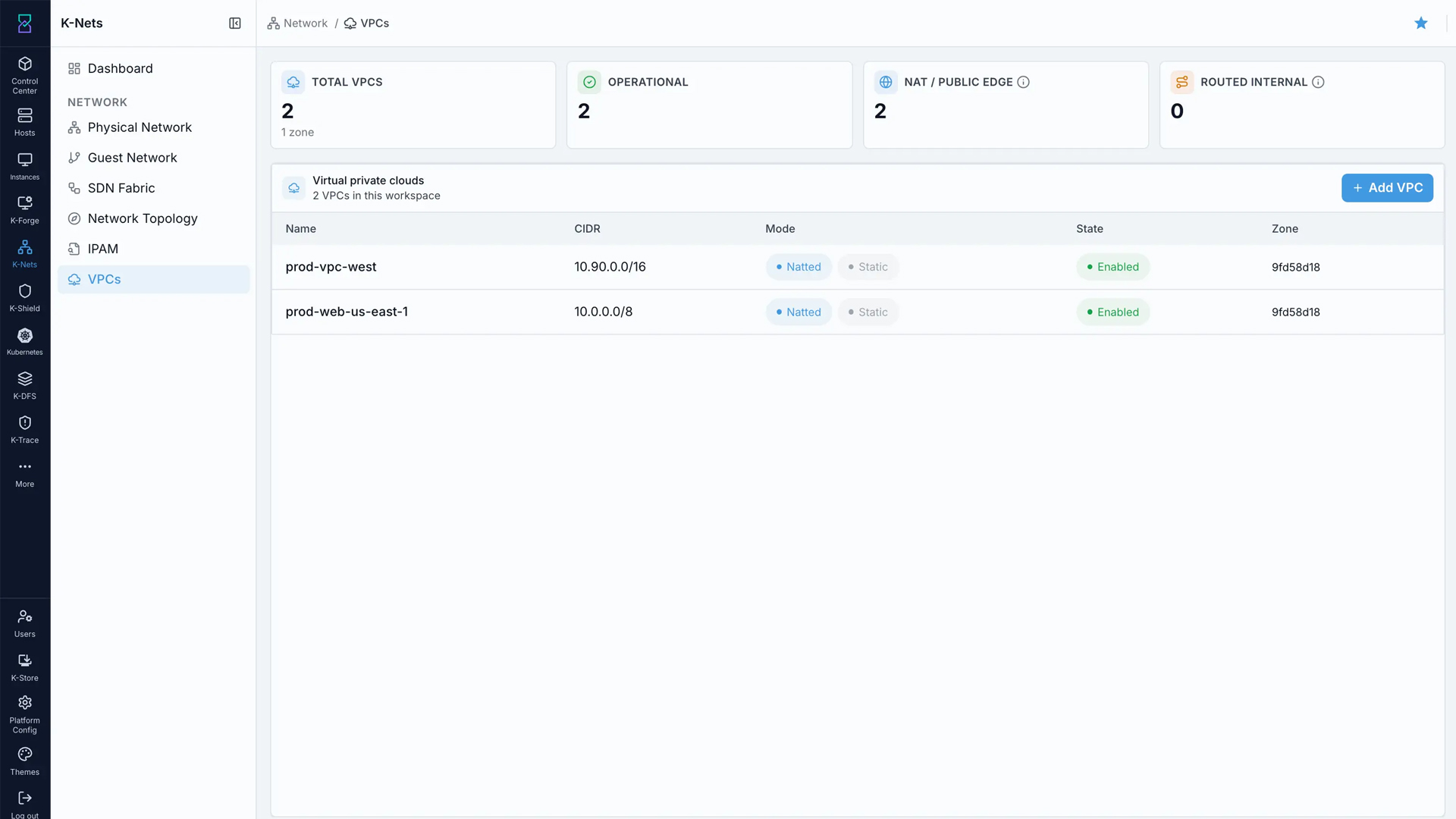Image resolution: width=1456 pixels, height=819 pixels.
Task: Click the CIDR column header
Action: tap(587, 229)
